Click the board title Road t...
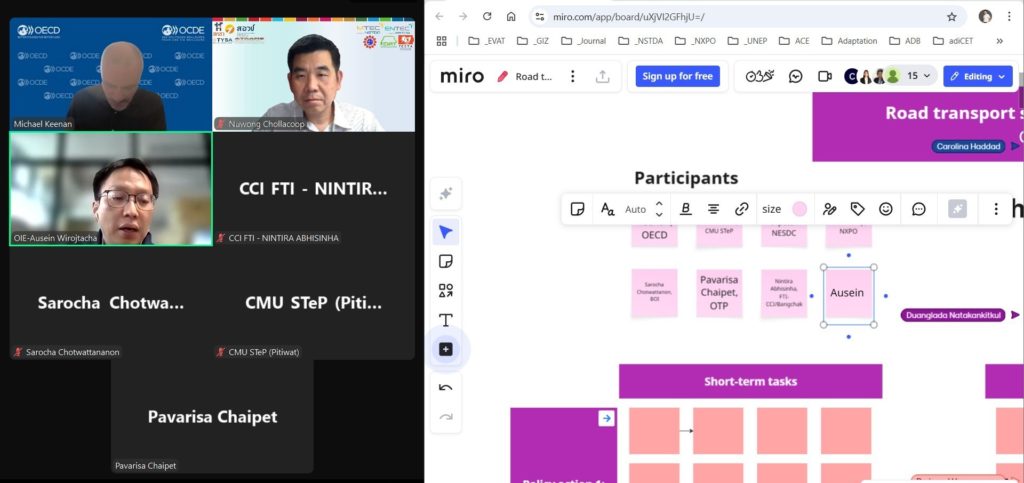Viewport: 1024px width, 483px height. (534, 76)
